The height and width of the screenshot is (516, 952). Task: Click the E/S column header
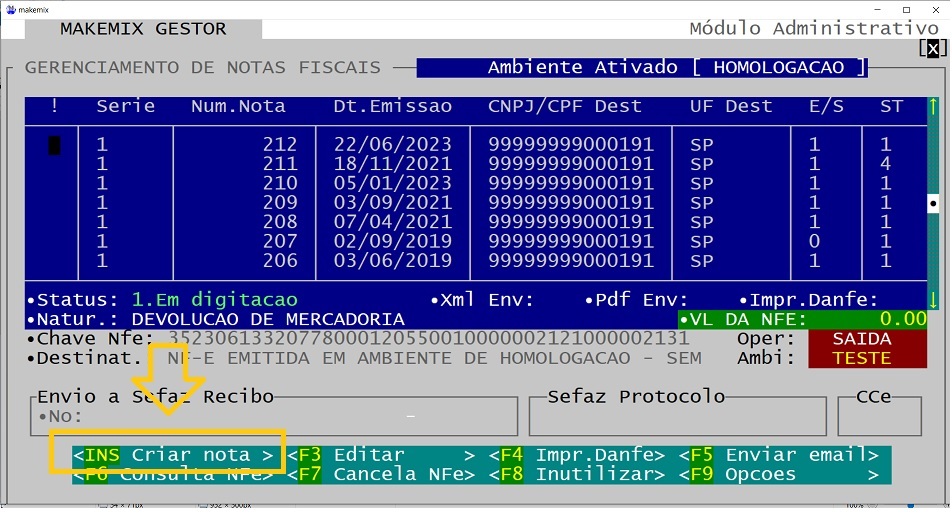(826, 106)
